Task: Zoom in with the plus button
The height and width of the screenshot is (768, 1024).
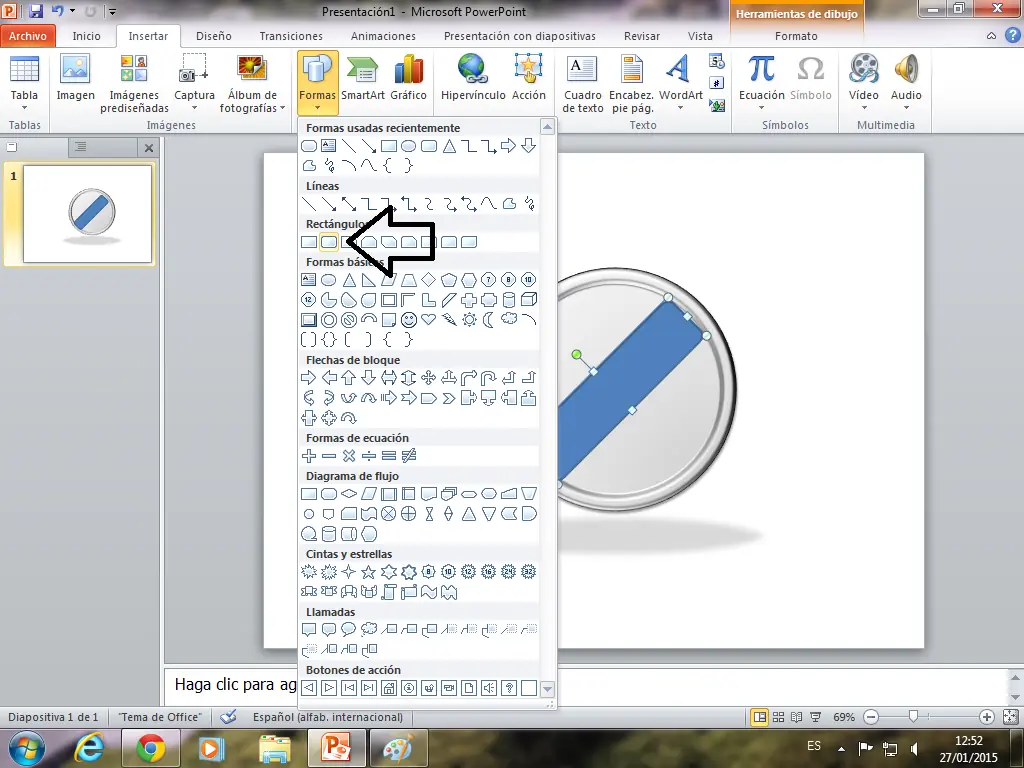Action: coord(987,717)
